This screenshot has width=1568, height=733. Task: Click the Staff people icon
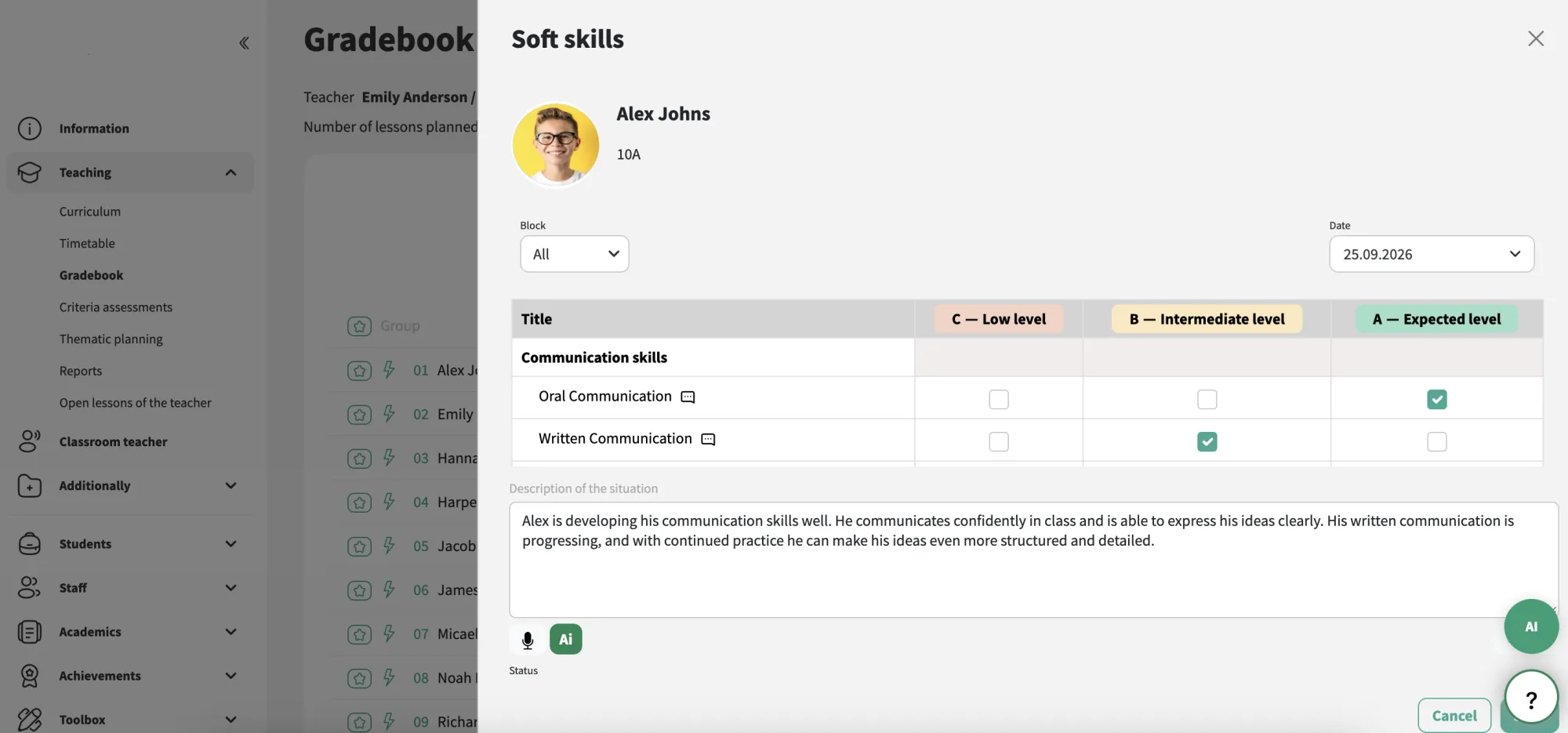pyautogui.click(x=29, y=587)
